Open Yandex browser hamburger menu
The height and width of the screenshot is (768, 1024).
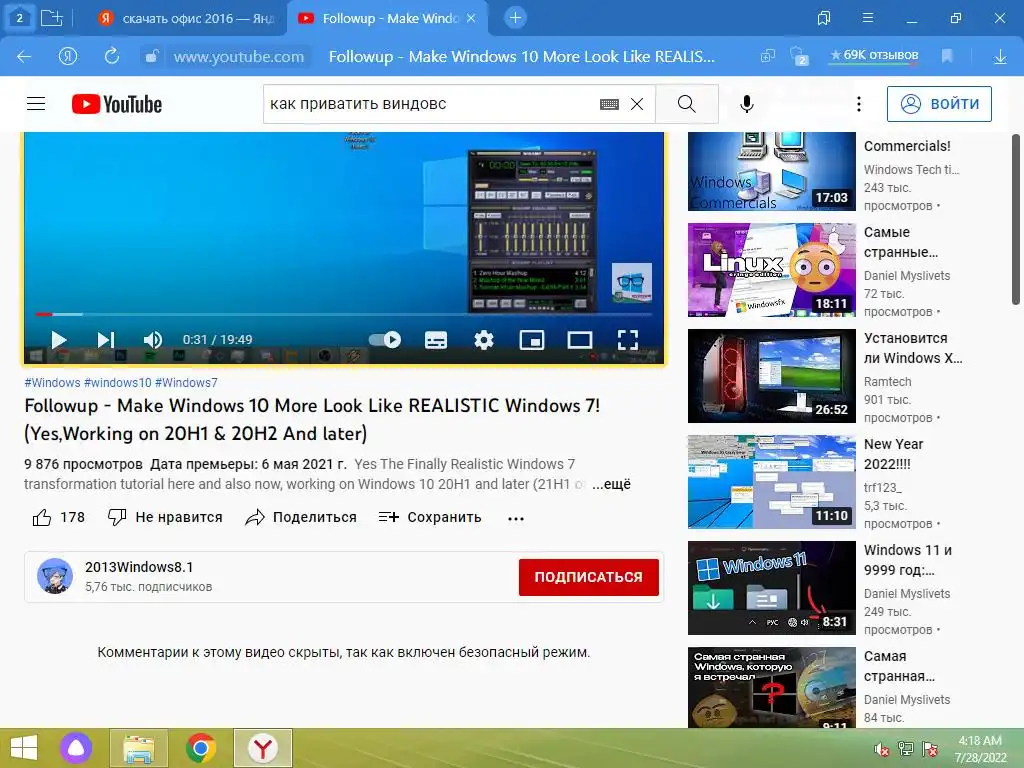click(x=868, y=18)
